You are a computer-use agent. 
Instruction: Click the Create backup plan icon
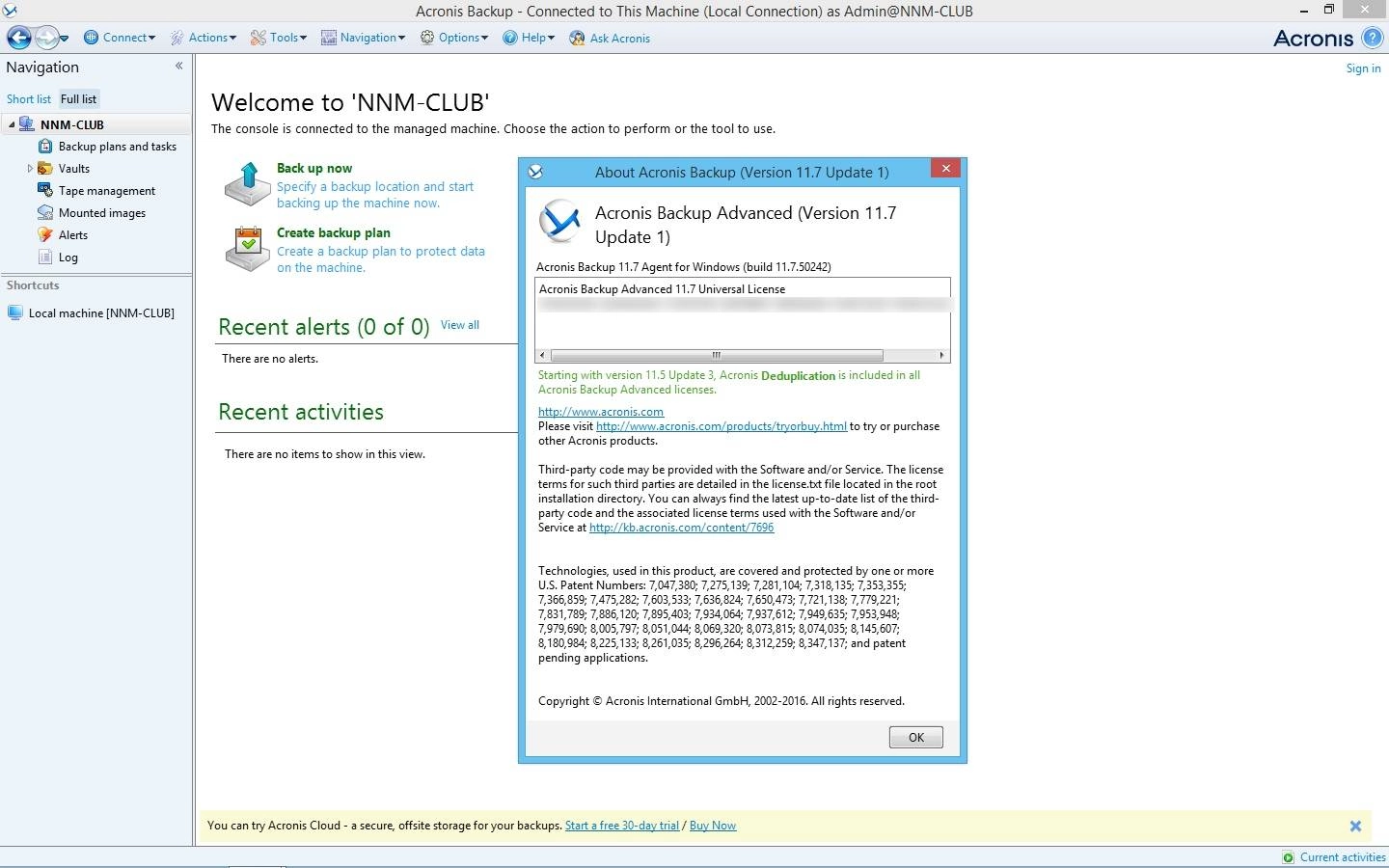click(247, 249)
